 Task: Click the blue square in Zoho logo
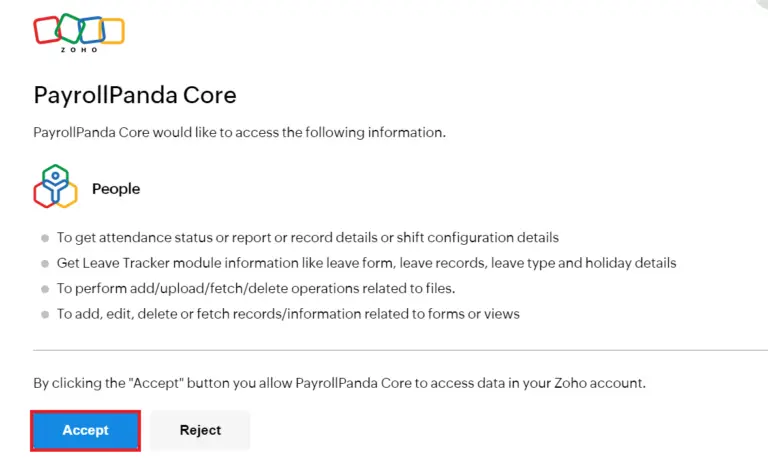tap(91, 30)
